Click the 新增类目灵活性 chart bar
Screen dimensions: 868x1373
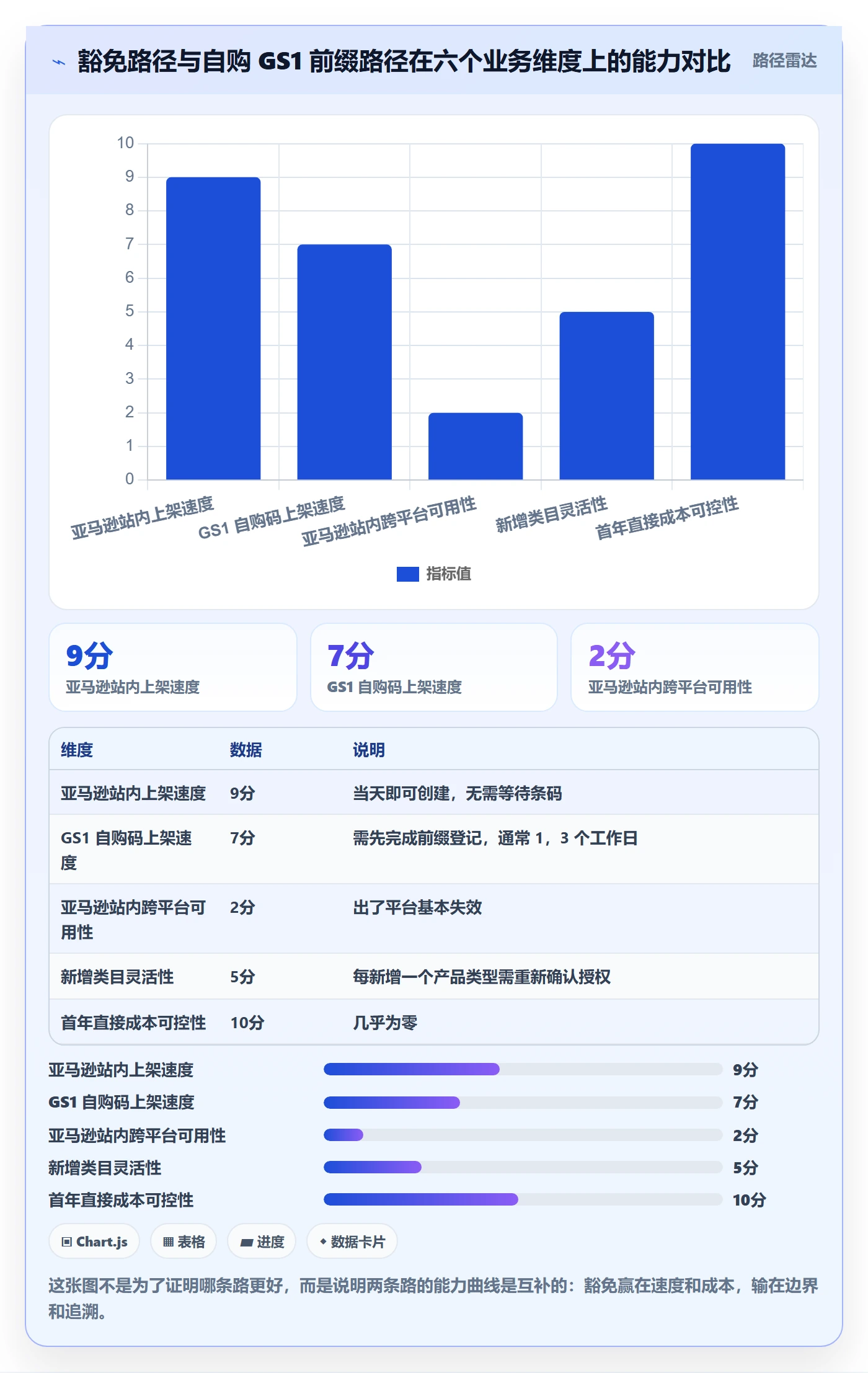(x=606, y=396)
